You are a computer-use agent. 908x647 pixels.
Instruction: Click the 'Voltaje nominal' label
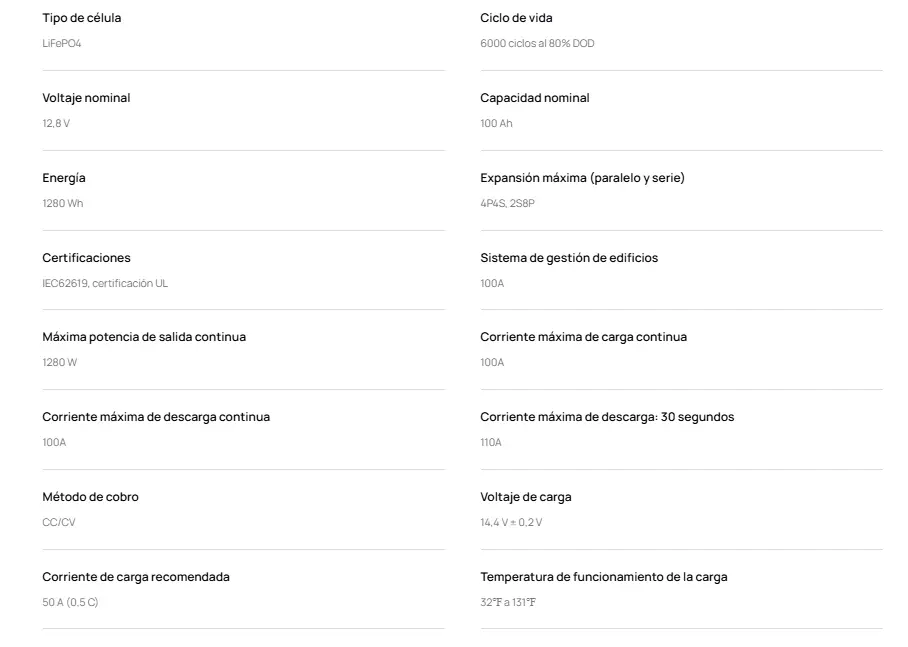(86, 98)
